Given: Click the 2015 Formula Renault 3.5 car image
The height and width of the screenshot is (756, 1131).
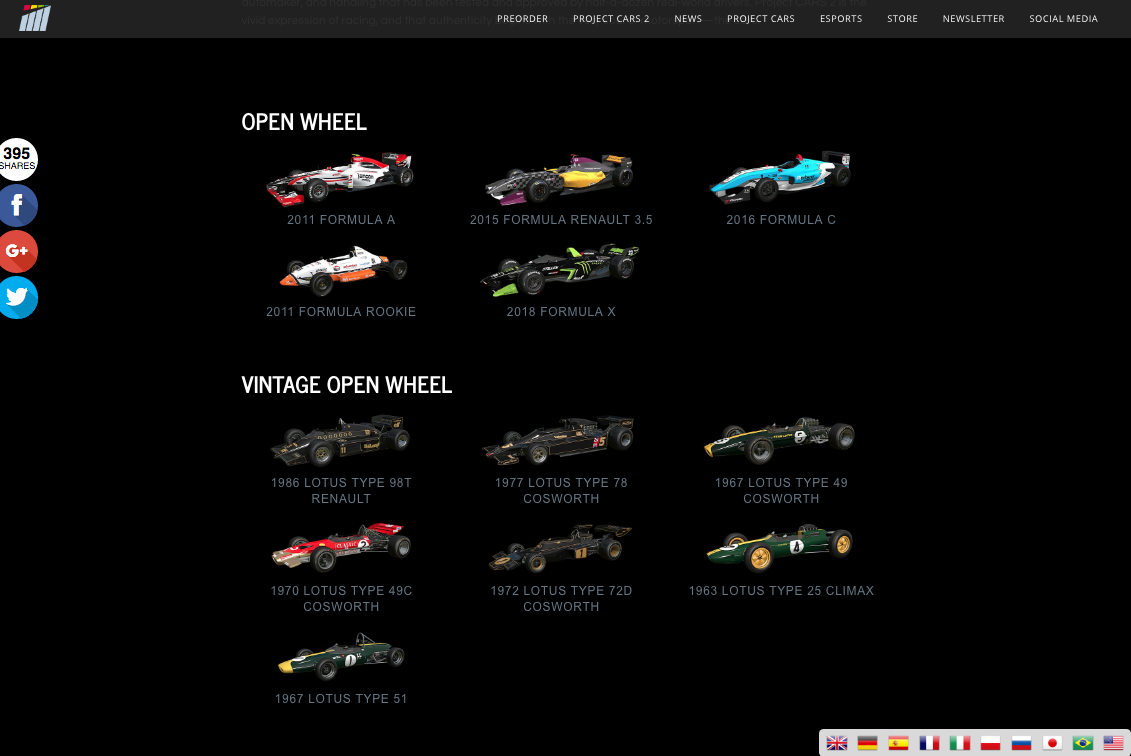Looking at the screenshot, I should click(560, 178).
